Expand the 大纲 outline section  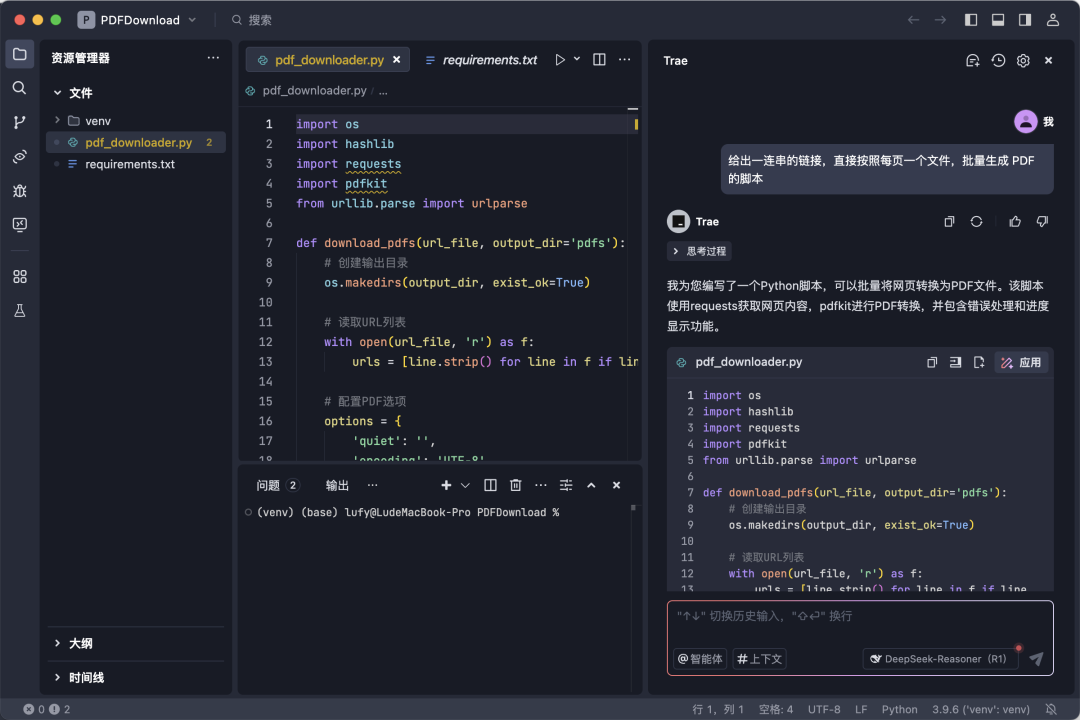point(57,644)
